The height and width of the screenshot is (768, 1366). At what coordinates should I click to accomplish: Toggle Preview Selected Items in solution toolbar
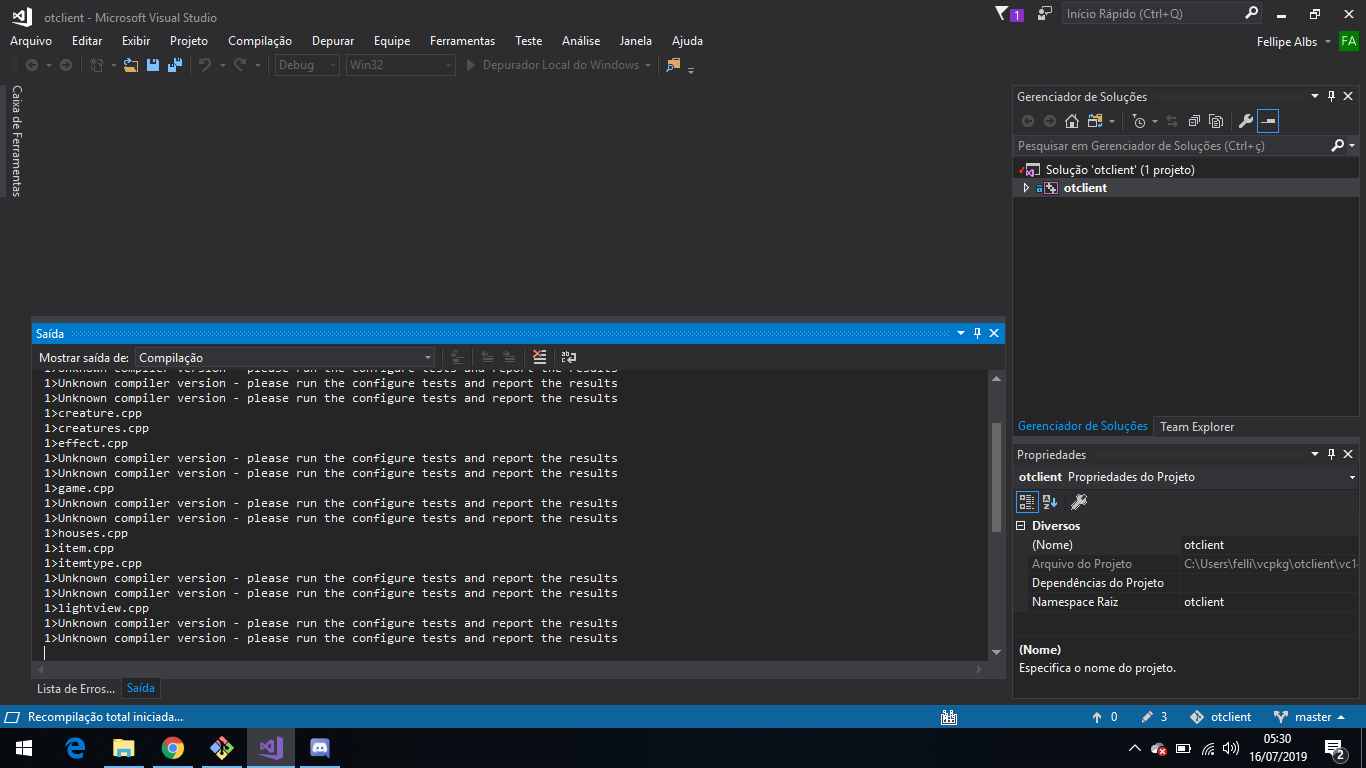point(1268,121)
